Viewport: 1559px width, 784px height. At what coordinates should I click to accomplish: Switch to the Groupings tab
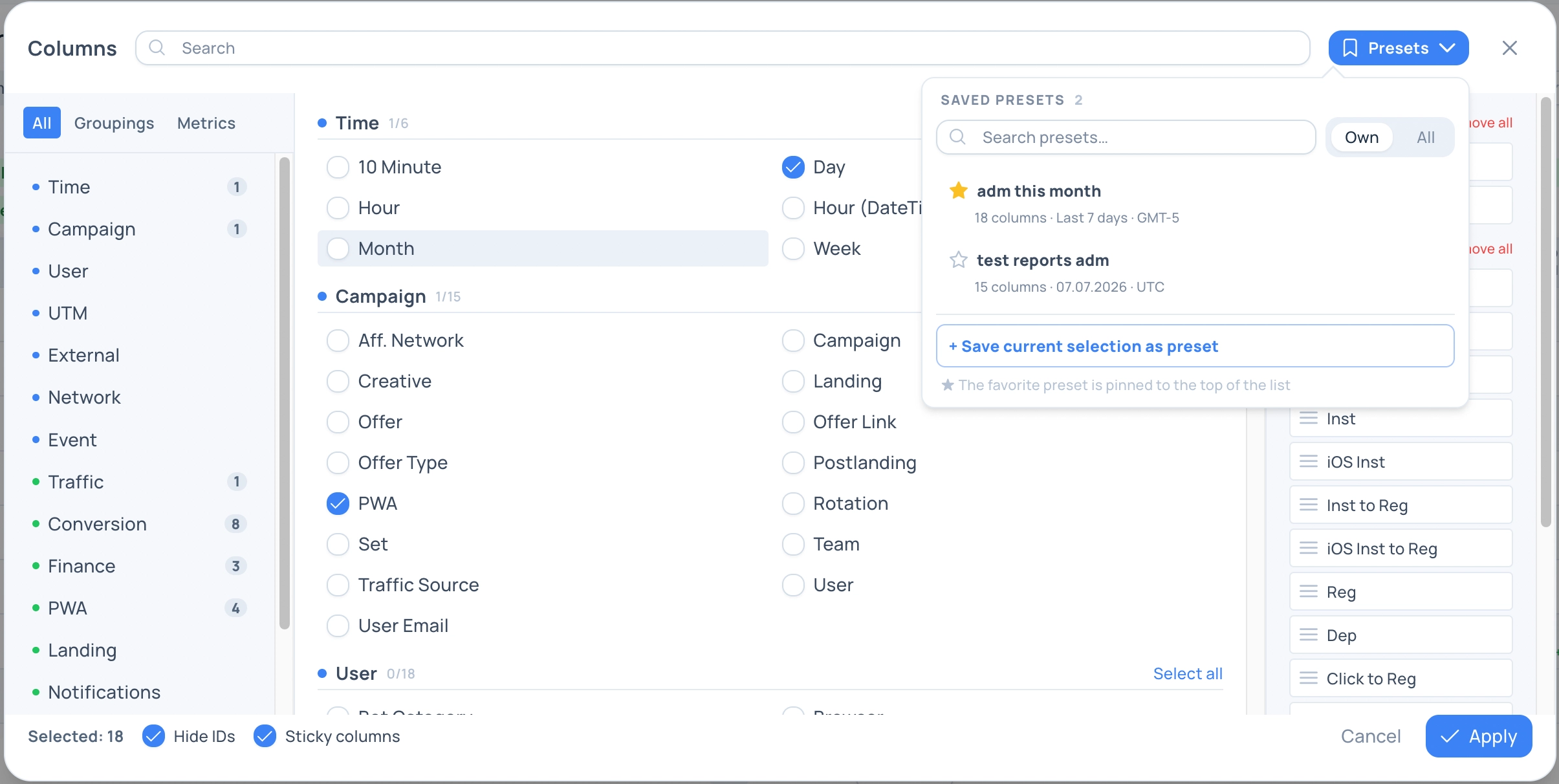114,123
